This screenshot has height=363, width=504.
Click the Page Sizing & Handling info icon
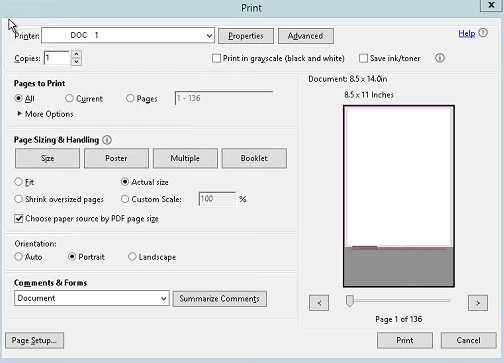coord(107,140)
